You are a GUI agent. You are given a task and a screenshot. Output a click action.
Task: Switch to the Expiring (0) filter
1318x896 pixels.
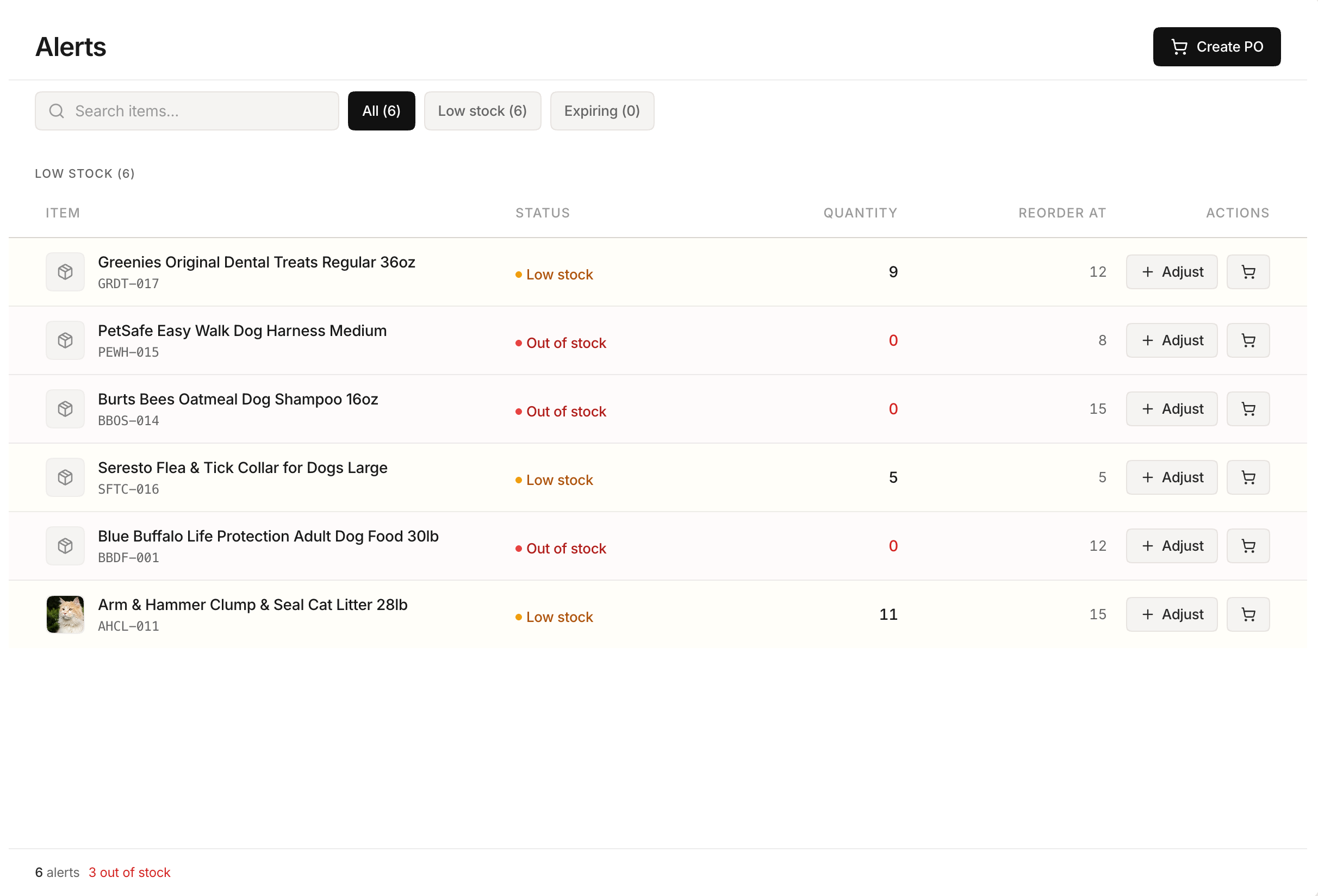coord(602,110)
